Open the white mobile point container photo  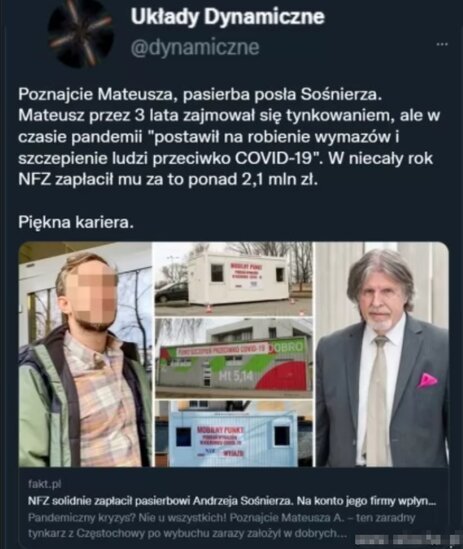tap(234, 279)
